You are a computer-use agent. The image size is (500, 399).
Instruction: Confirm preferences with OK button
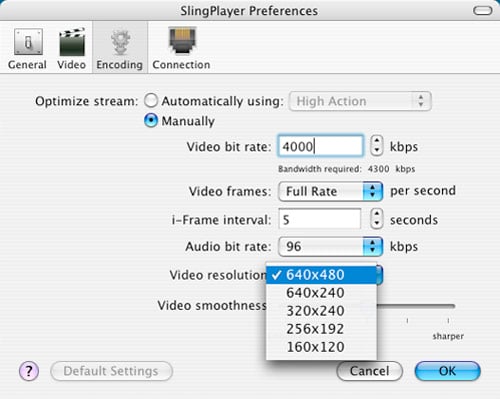click(x=447, y=371)
